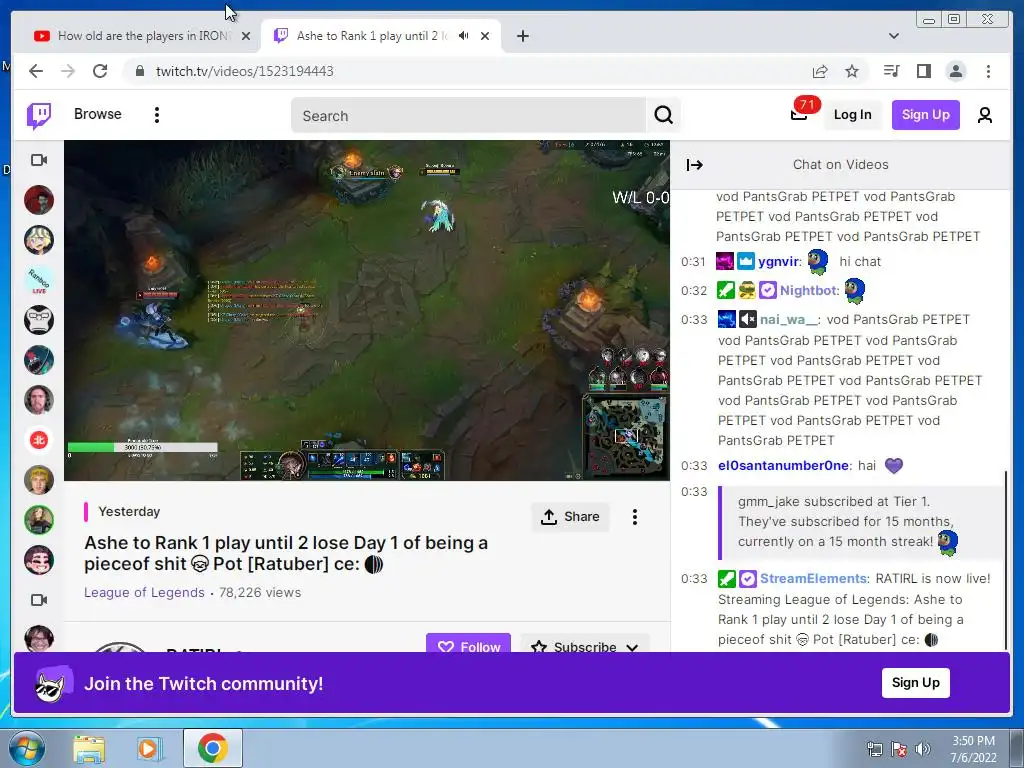This screenshot has height=768, width=1024.
Task: Click Nightbot username in chat
Action: pyautogui.click(x=808, y=291)
